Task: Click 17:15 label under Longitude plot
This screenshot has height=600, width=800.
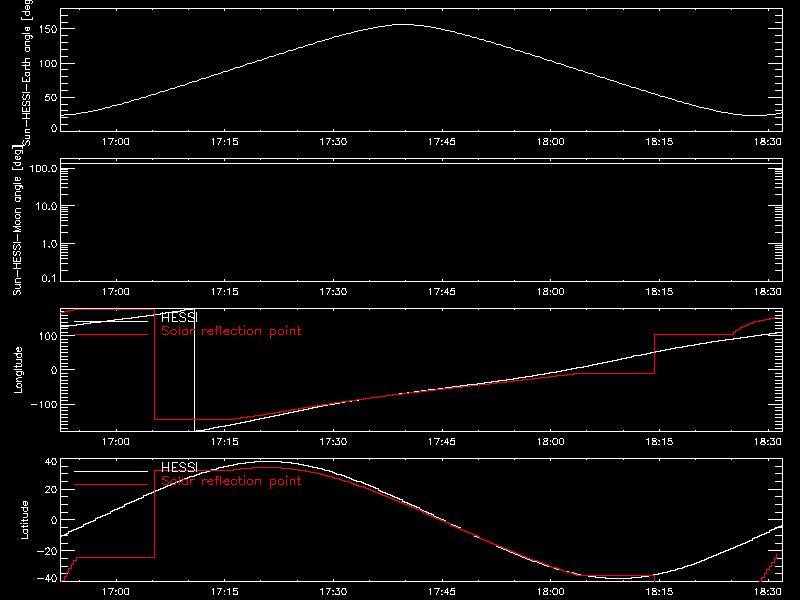Action: (x=224, y=441)
